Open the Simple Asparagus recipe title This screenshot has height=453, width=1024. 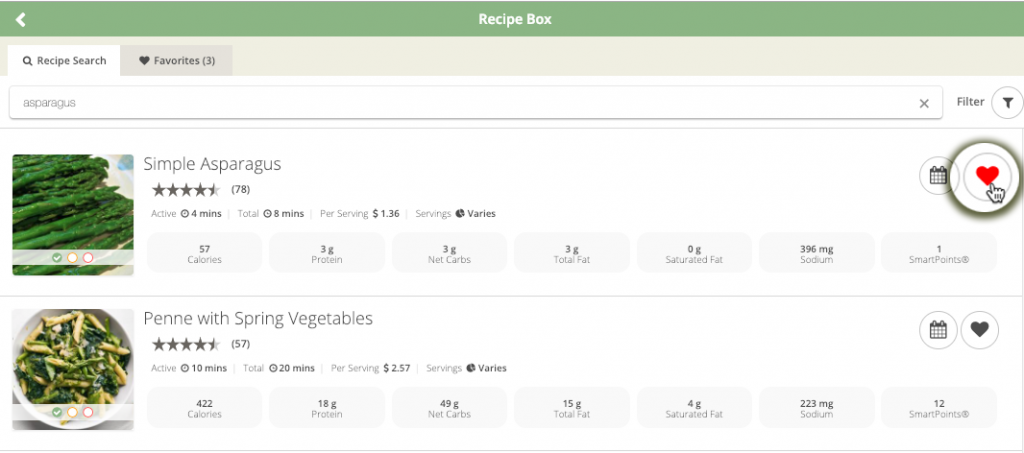[x=212, y=163]
